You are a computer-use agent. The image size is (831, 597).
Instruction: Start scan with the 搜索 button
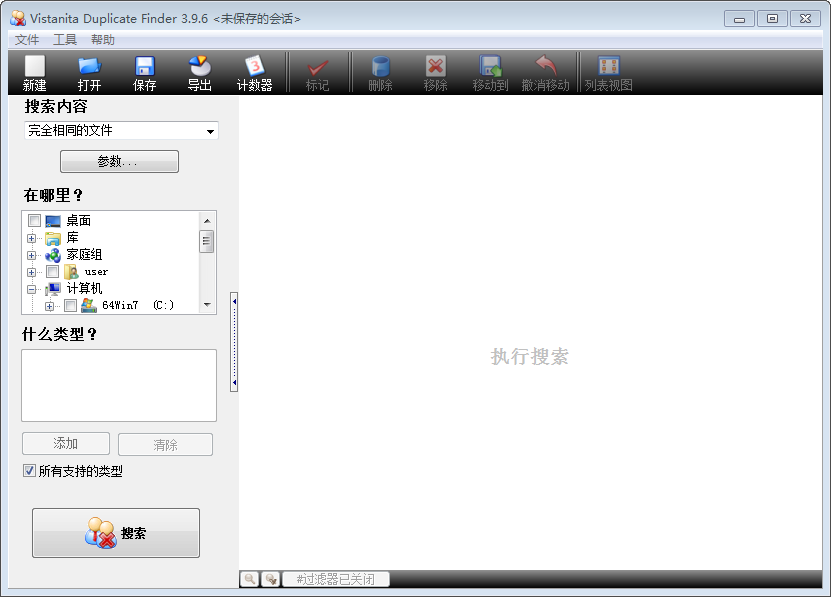click(x=116, y=533)
